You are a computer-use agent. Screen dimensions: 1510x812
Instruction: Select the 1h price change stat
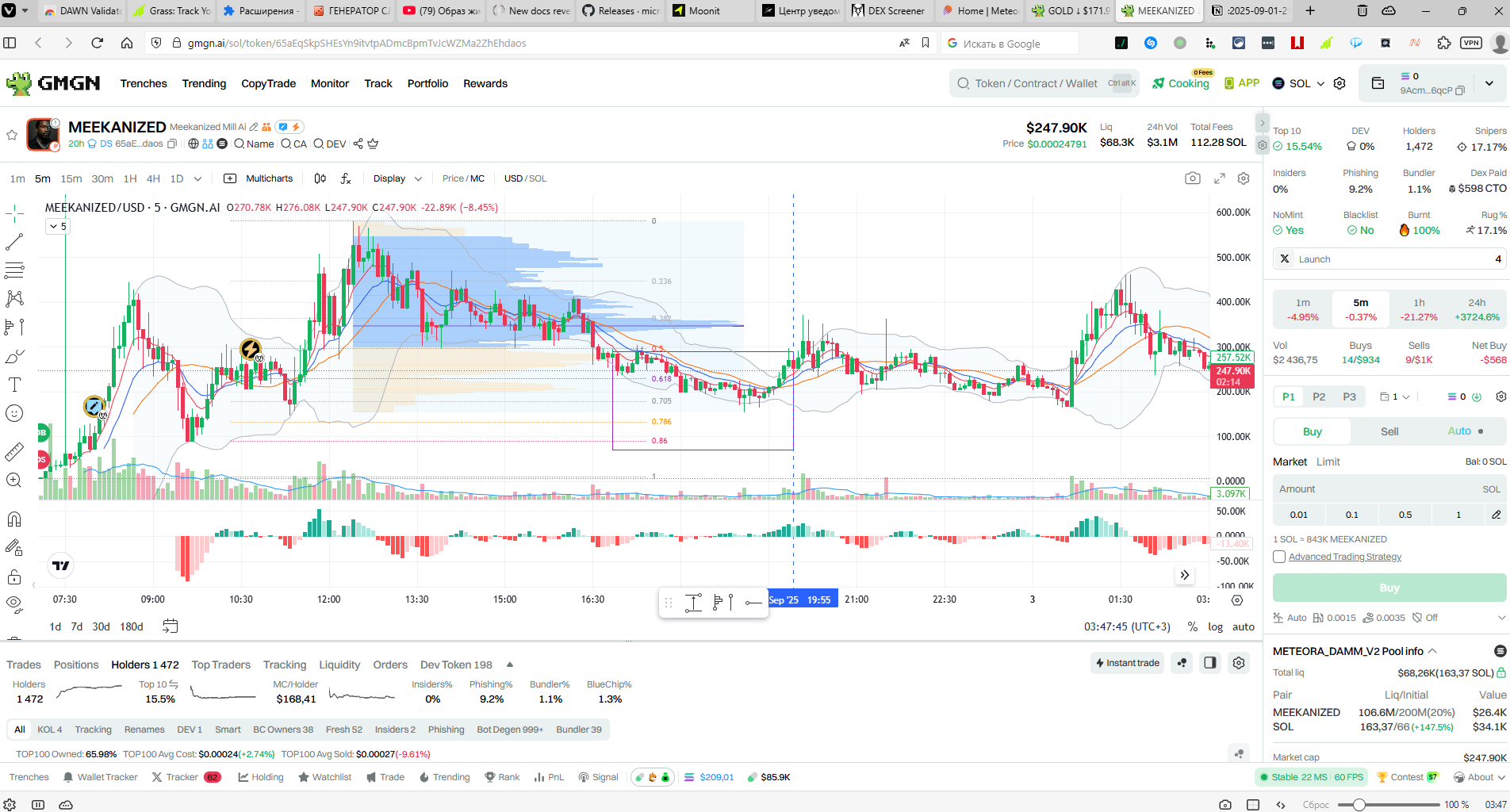pos(1419,309)
